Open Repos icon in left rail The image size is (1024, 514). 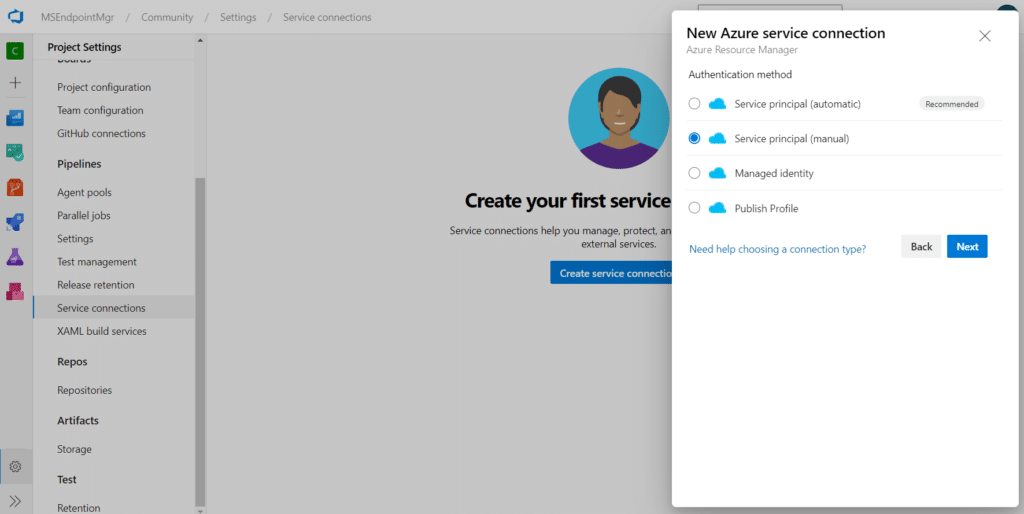pyautogui.click(x=15, y=187)
